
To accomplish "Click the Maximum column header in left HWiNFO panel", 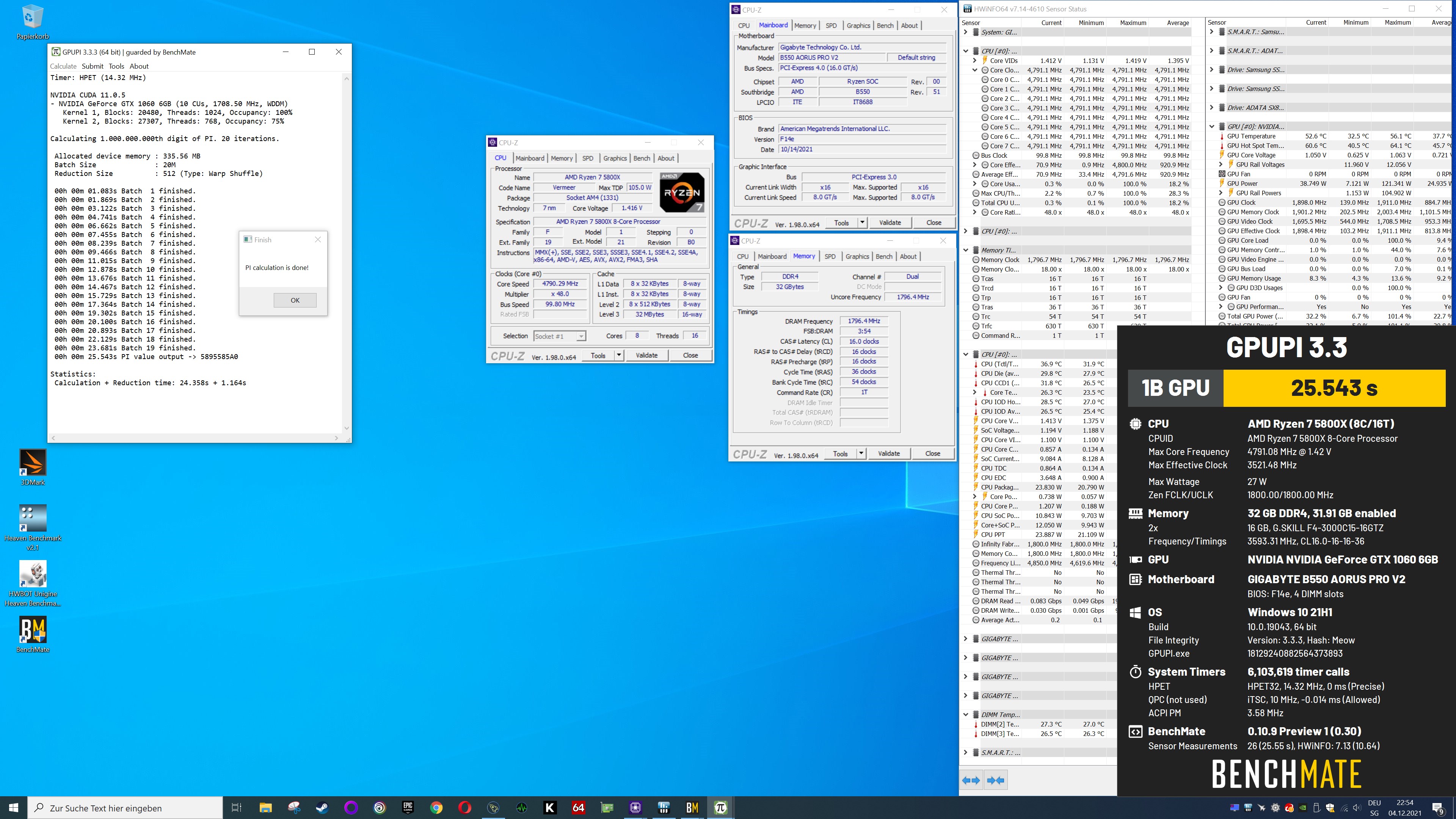I will [x=1133, y=23].
